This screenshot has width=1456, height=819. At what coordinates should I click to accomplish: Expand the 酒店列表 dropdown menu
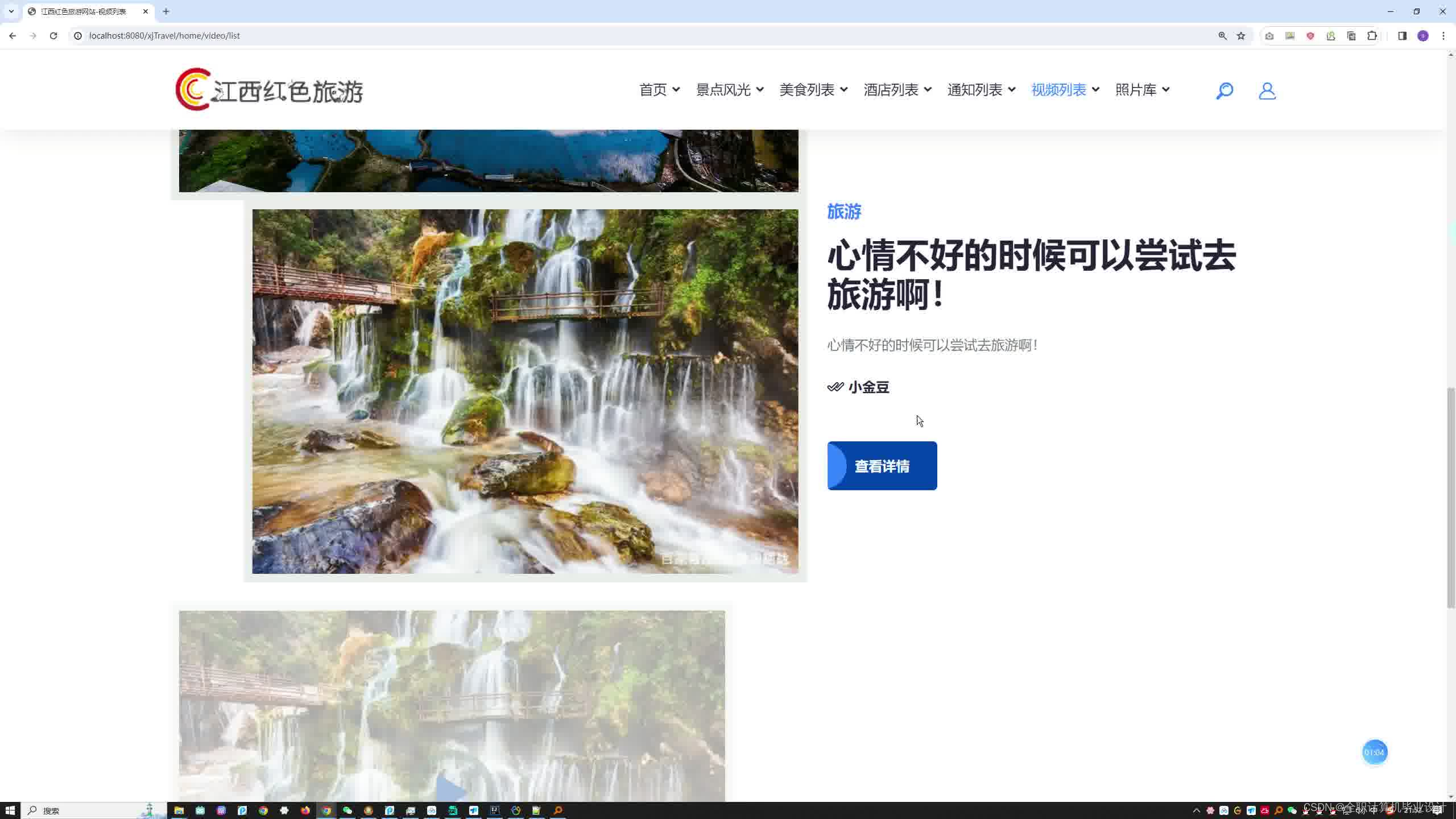coord(897,90)
